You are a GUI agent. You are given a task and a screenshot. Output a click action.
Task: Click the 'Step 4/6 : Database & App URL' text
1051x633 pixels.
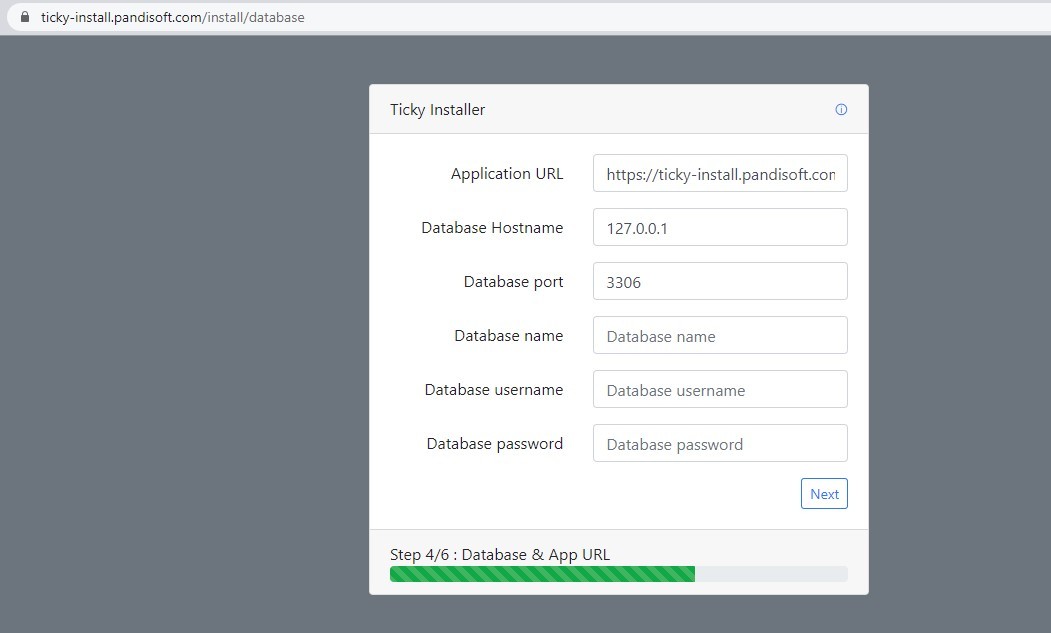500,555
